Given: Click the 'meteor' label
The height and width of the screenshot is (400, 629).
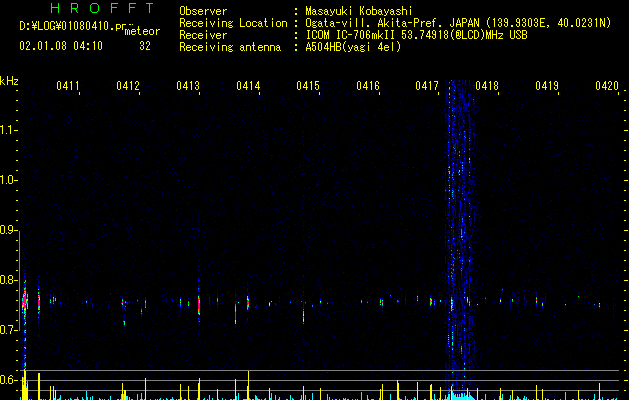Looking at the screenshot, I should [142, 31].
